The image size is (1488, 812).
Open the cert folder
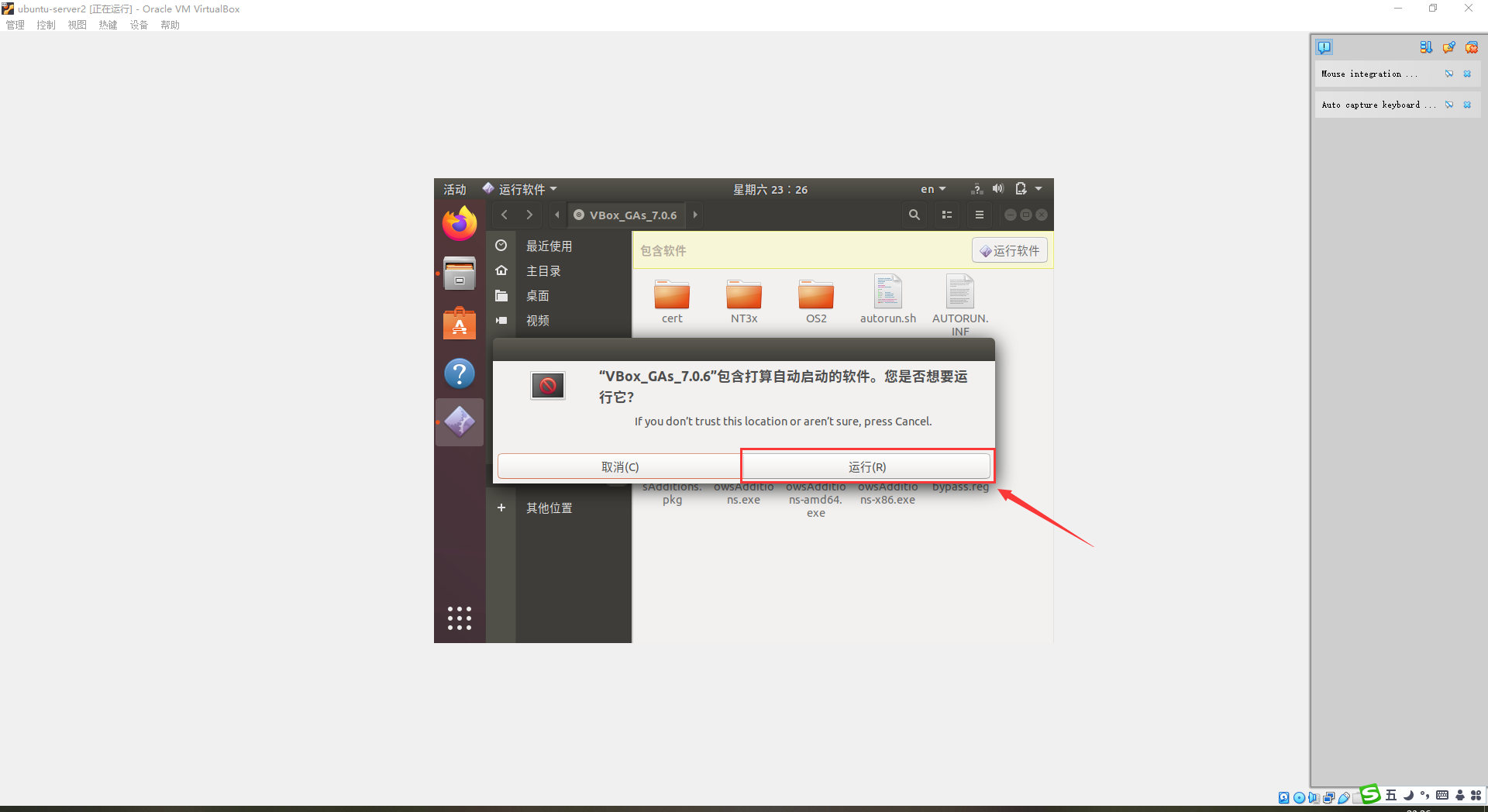(x=672, y=301)
